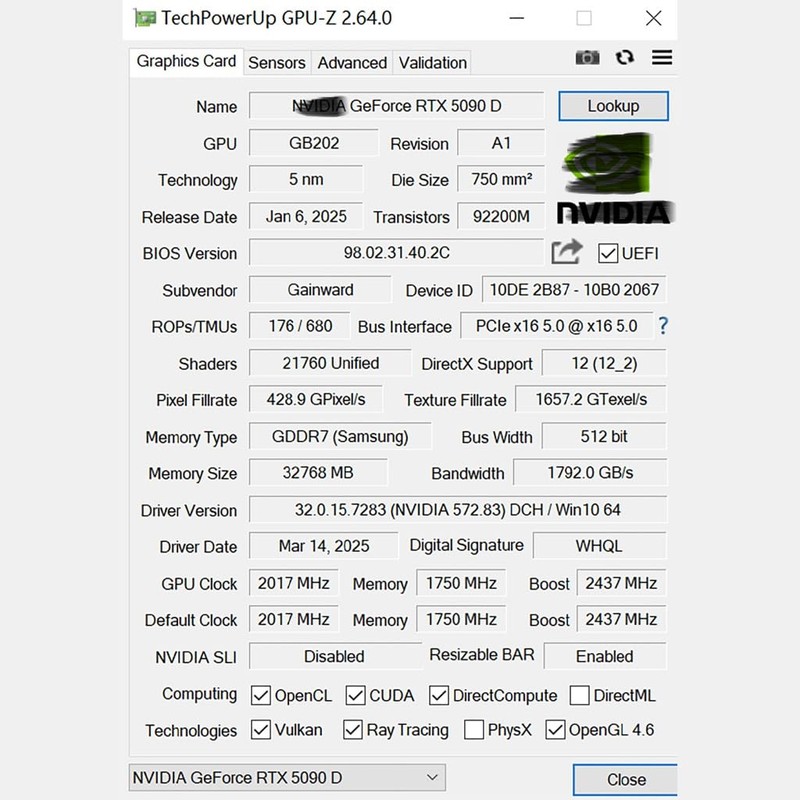Click the Pixel Fillrate 428.9 GPixel/s
This screenshot has width=800, height=800.
(x=316, y=399)
